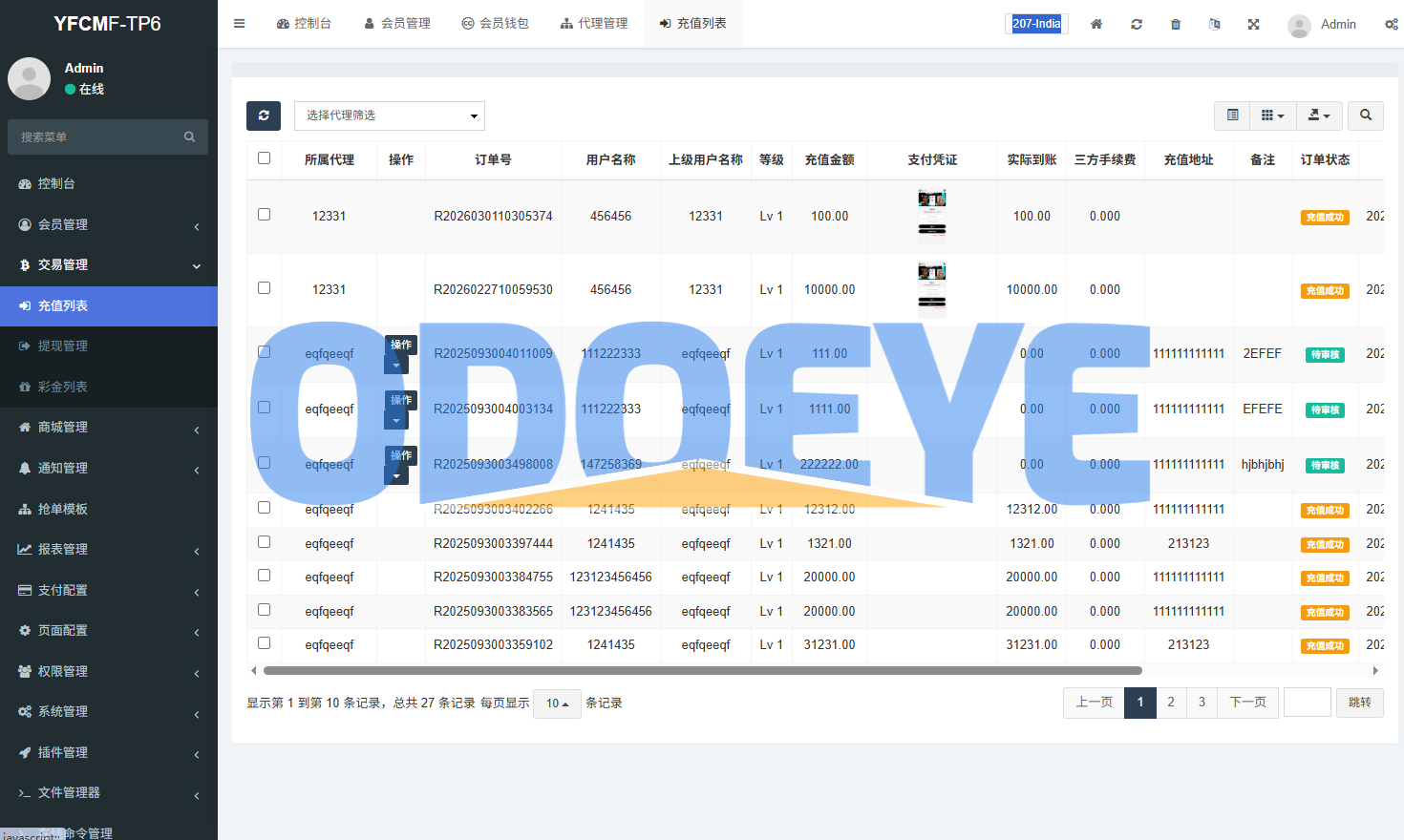1404x840 pixels.
Task: Click the horizontal table scrollbar
Action: coord(702,671)
